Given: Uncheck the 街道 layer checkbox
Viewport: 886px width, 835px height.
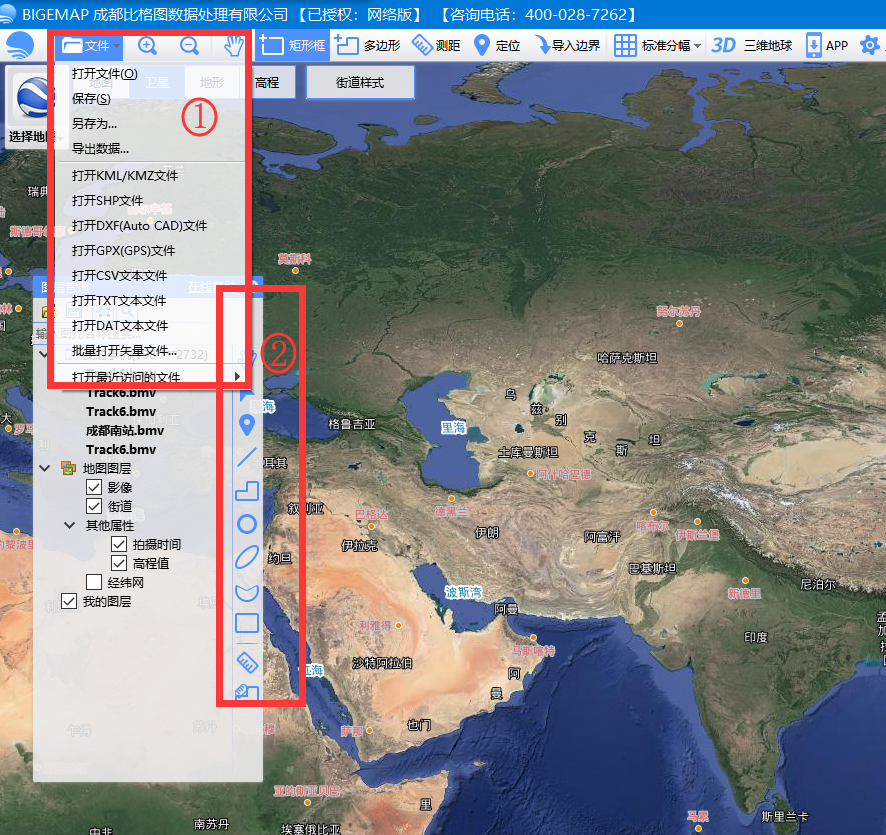Looking at the screenshot, I should click(94, 506).
